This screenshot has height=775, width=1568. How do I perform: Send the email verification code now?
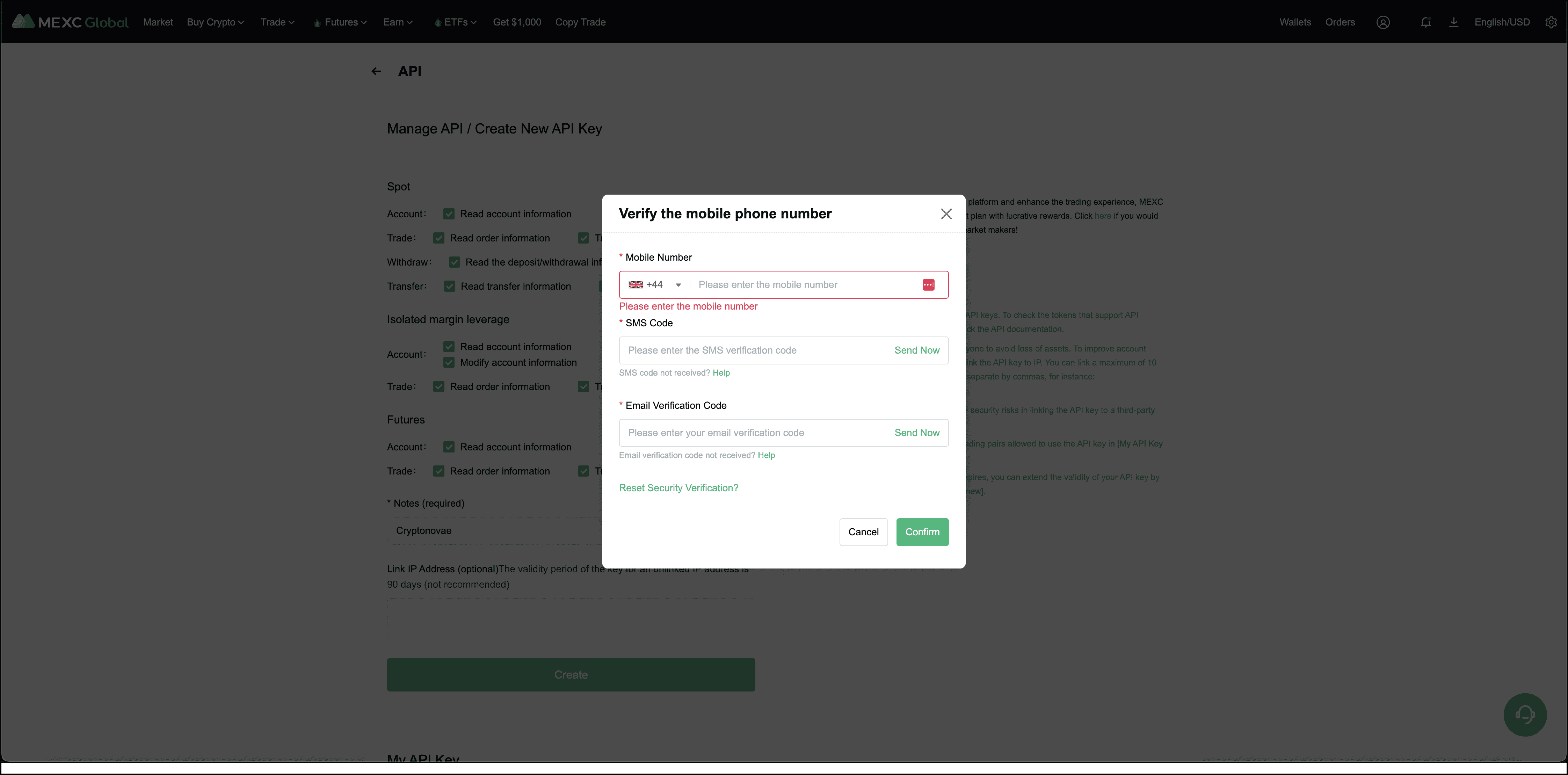917,433
